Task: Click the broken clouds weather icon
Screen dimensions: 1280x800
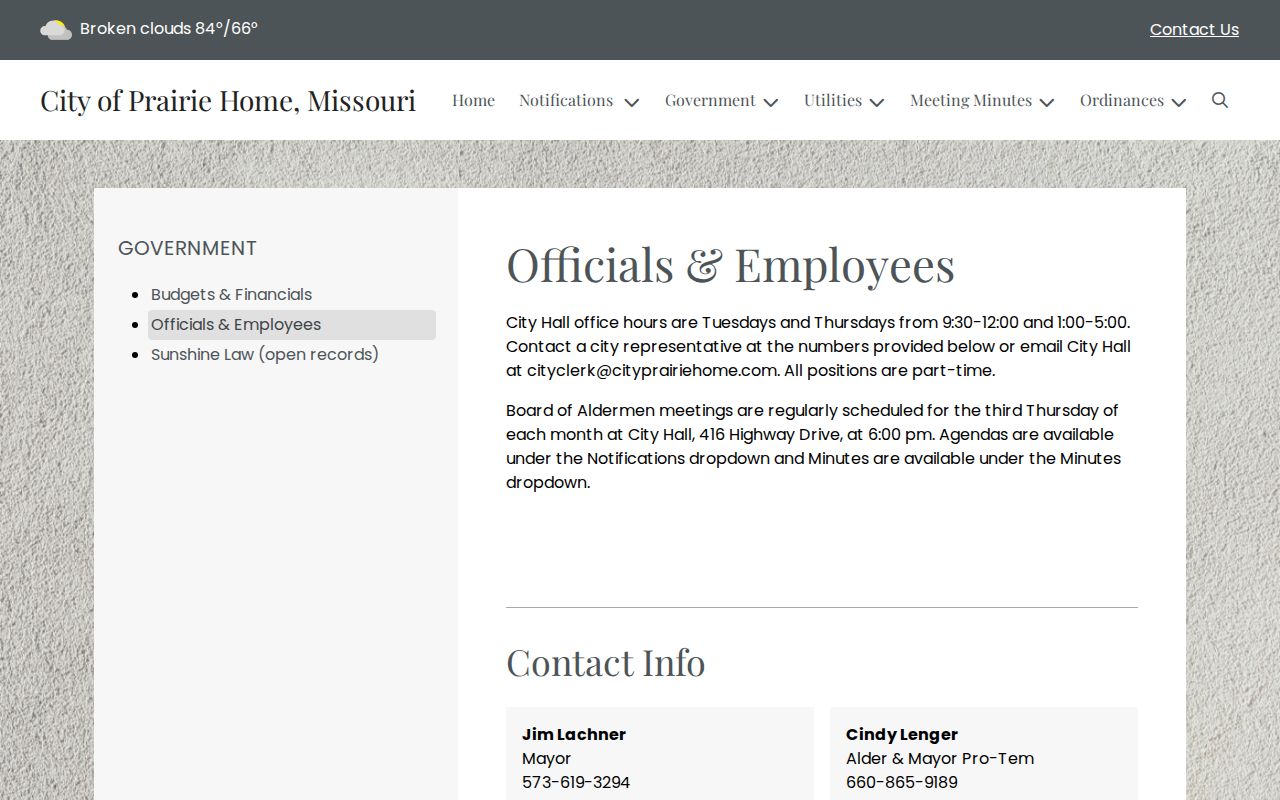Action: tap(56, 30)
